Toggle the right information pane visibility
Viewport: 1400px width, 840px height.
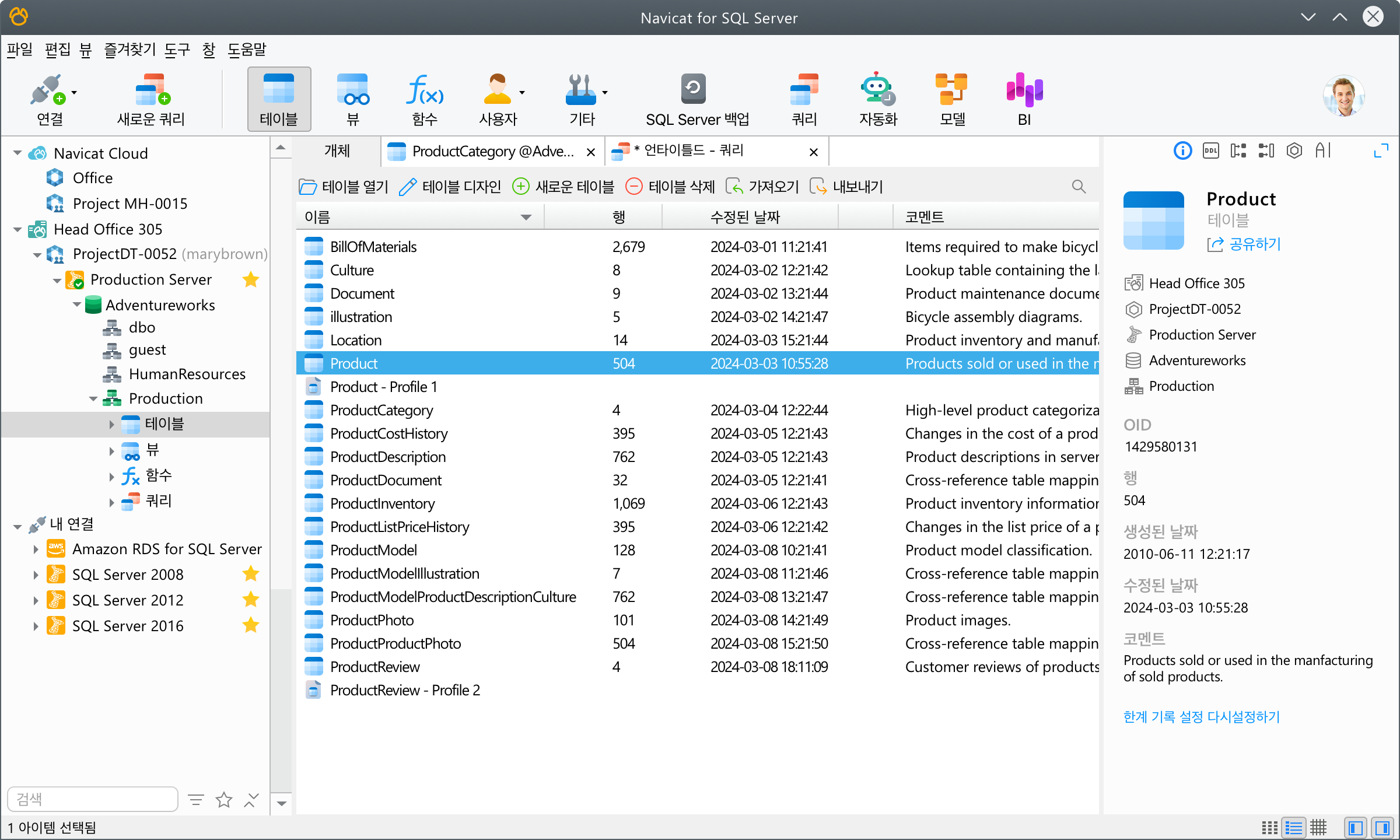(1382, 827)
